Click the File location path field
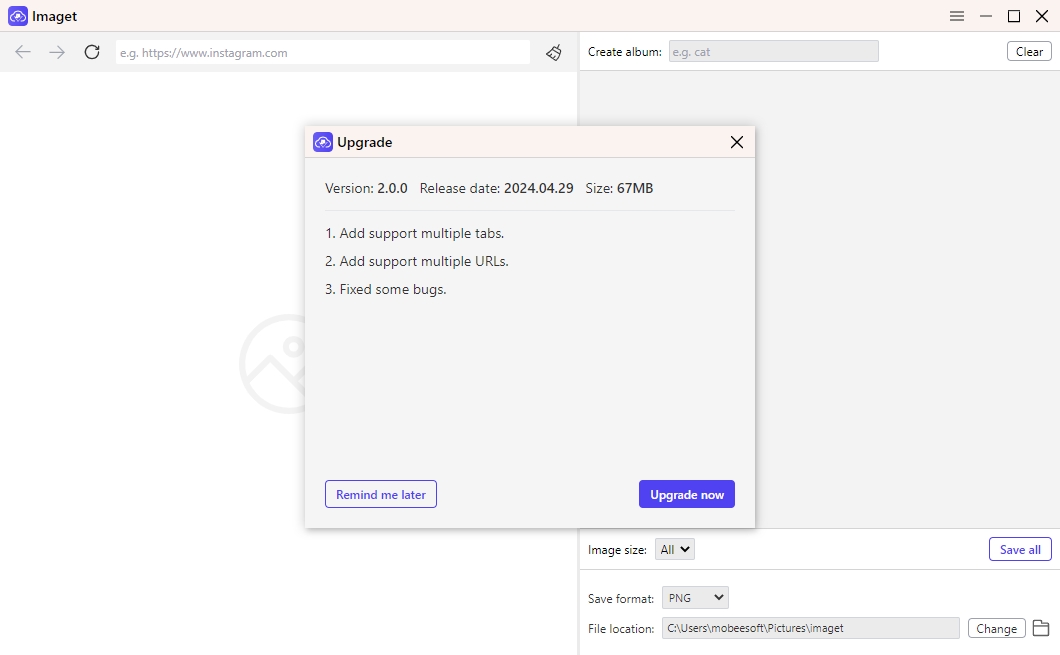 [811, 628]
